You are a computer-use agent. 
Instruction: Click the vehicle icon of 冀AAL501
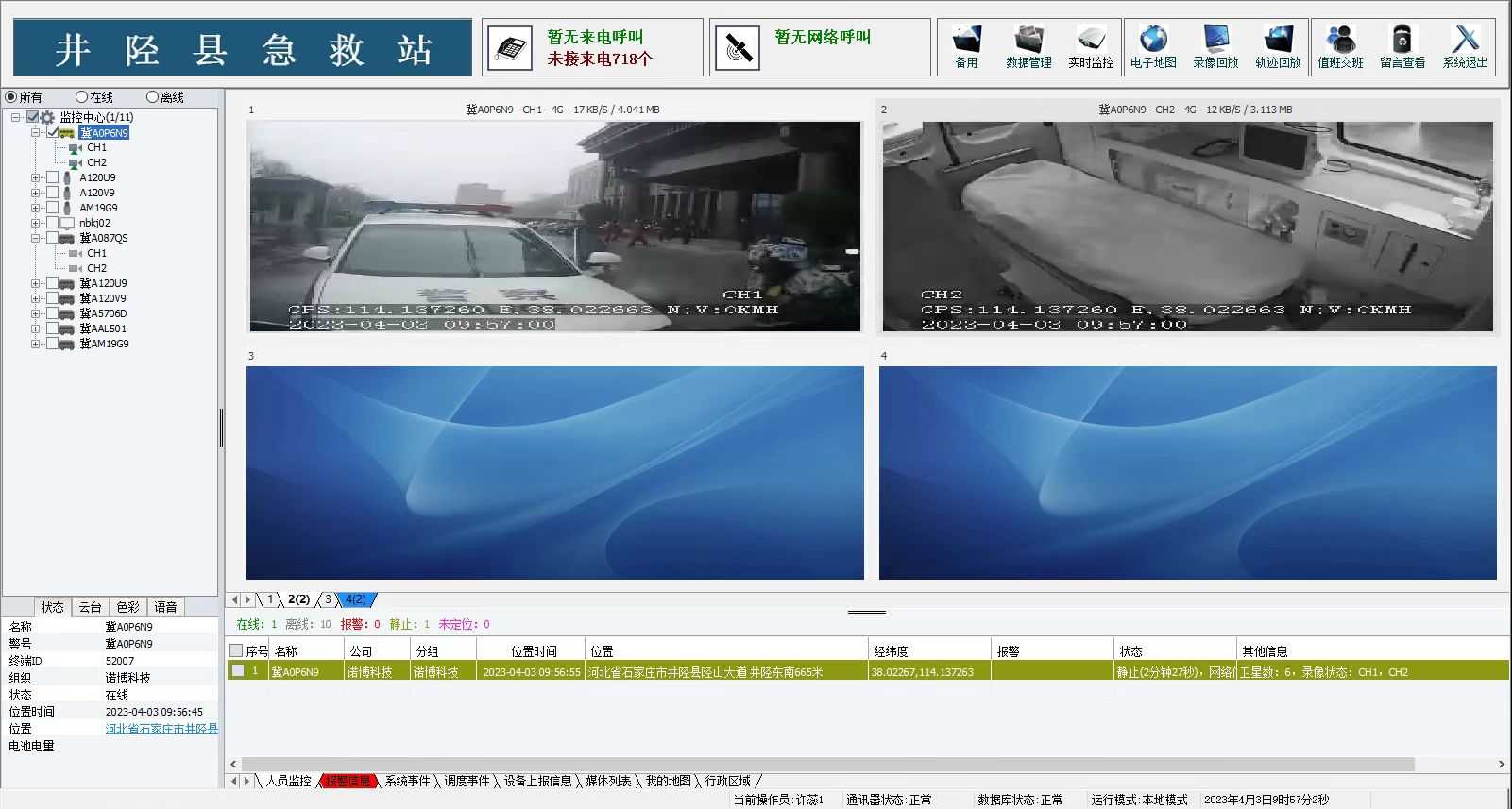click(x=67, y=329)
